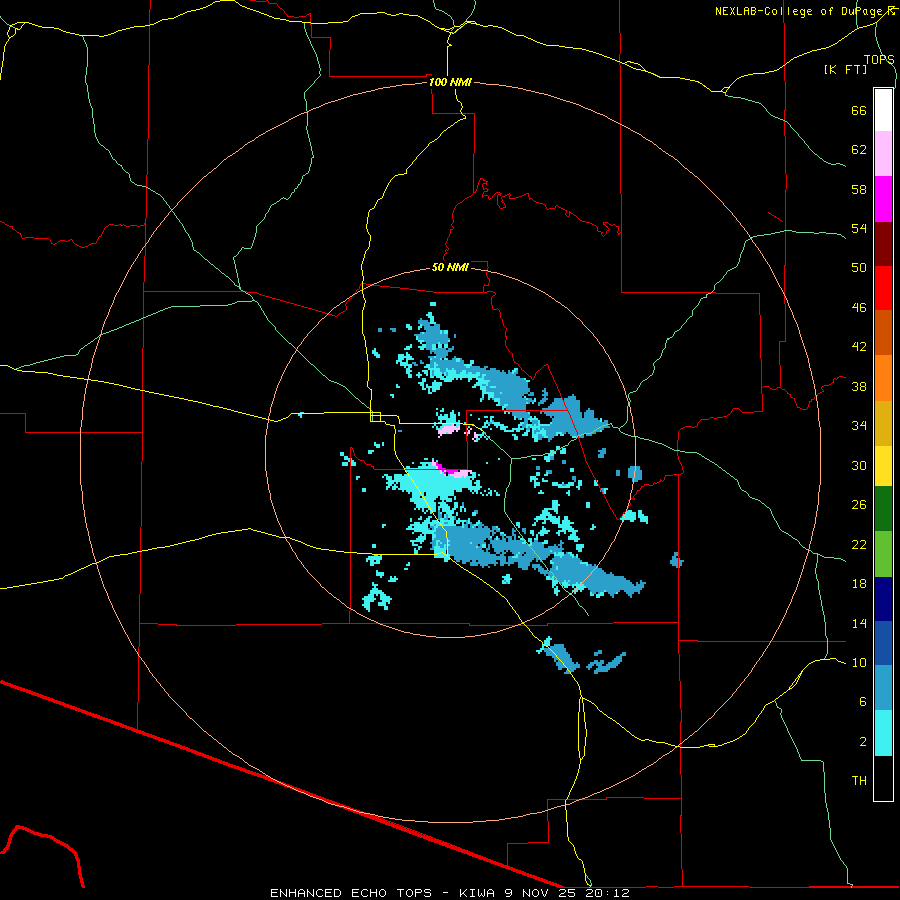The height and width of the screenshot is (900, 900).
Task: Click the "22" legend value
Action: pyautogui.click(x=859, y=544)
